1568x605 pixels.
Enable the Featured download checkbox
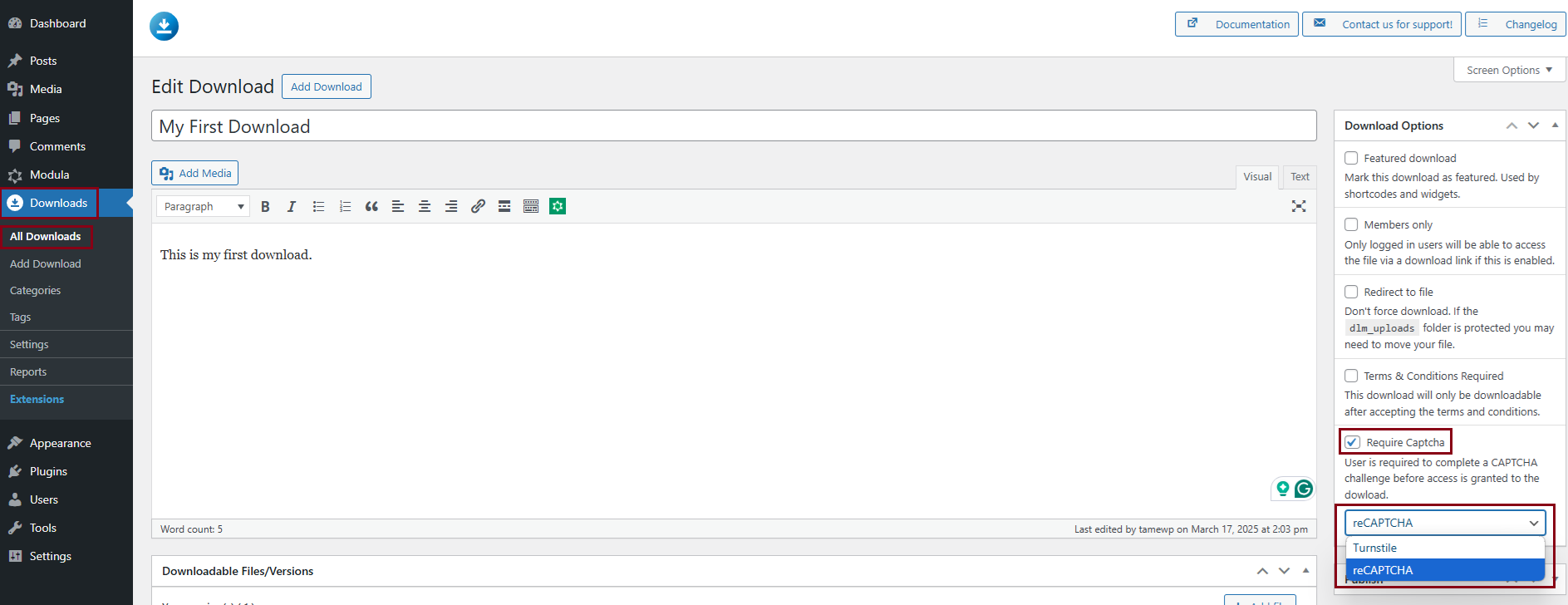click(x=1351, y=158)
